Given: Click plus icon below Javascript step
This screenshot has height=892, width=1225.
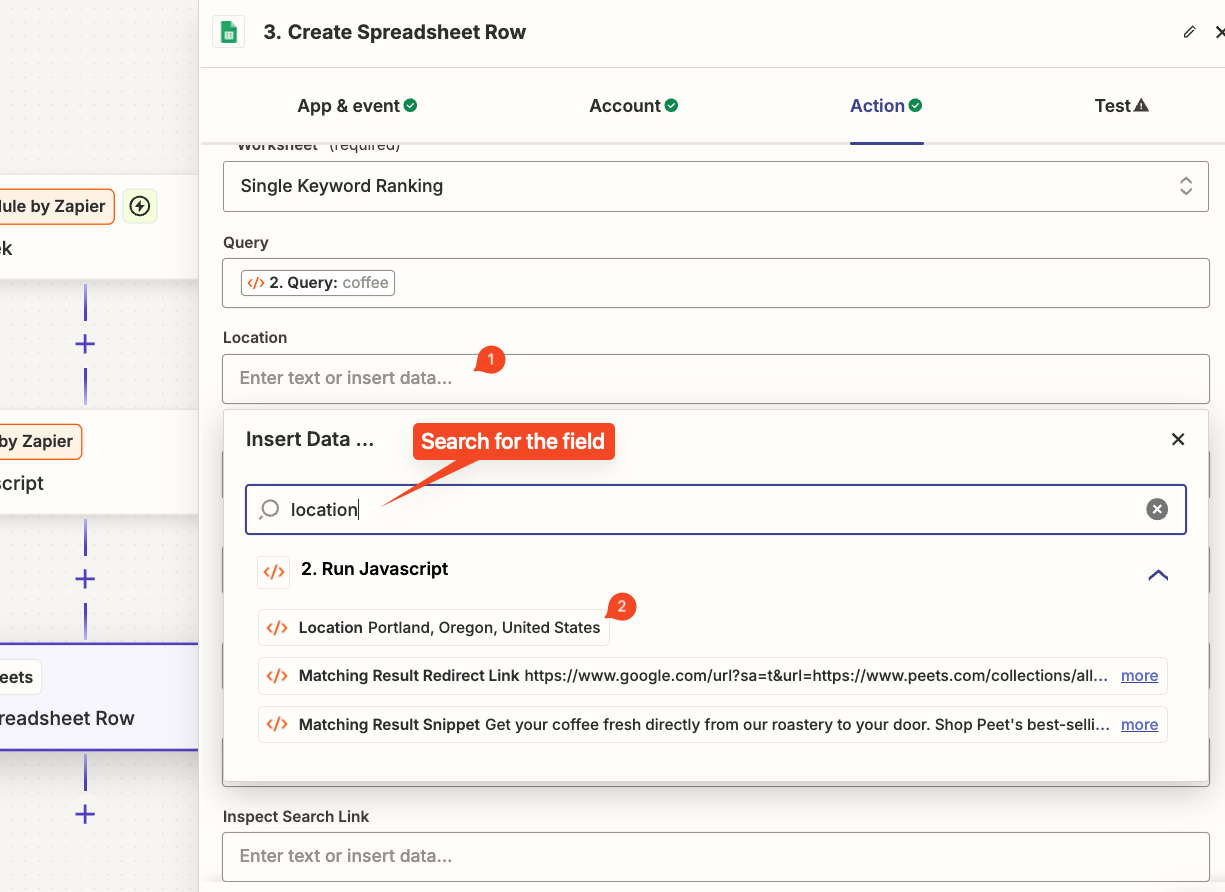Looking at the screenshot, I should click(85, 579).
